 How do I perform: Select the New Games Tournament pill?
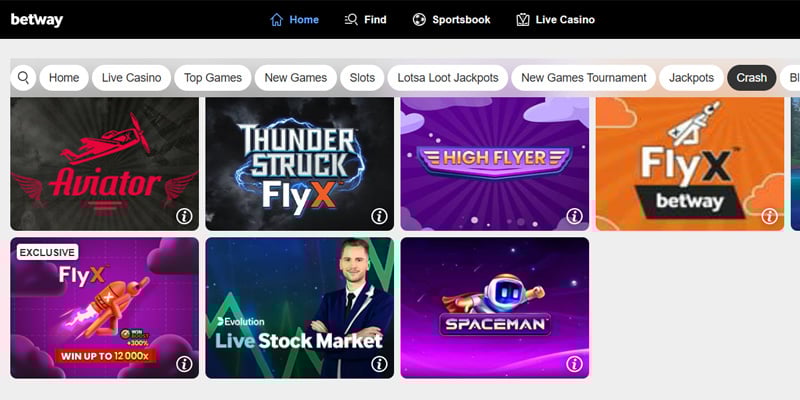coord(584,78)
